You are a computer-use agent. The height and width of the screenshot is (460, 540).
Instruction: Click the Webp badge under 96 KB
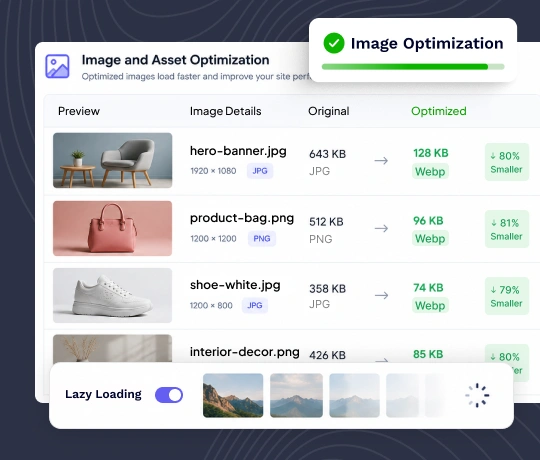(430, 238)
